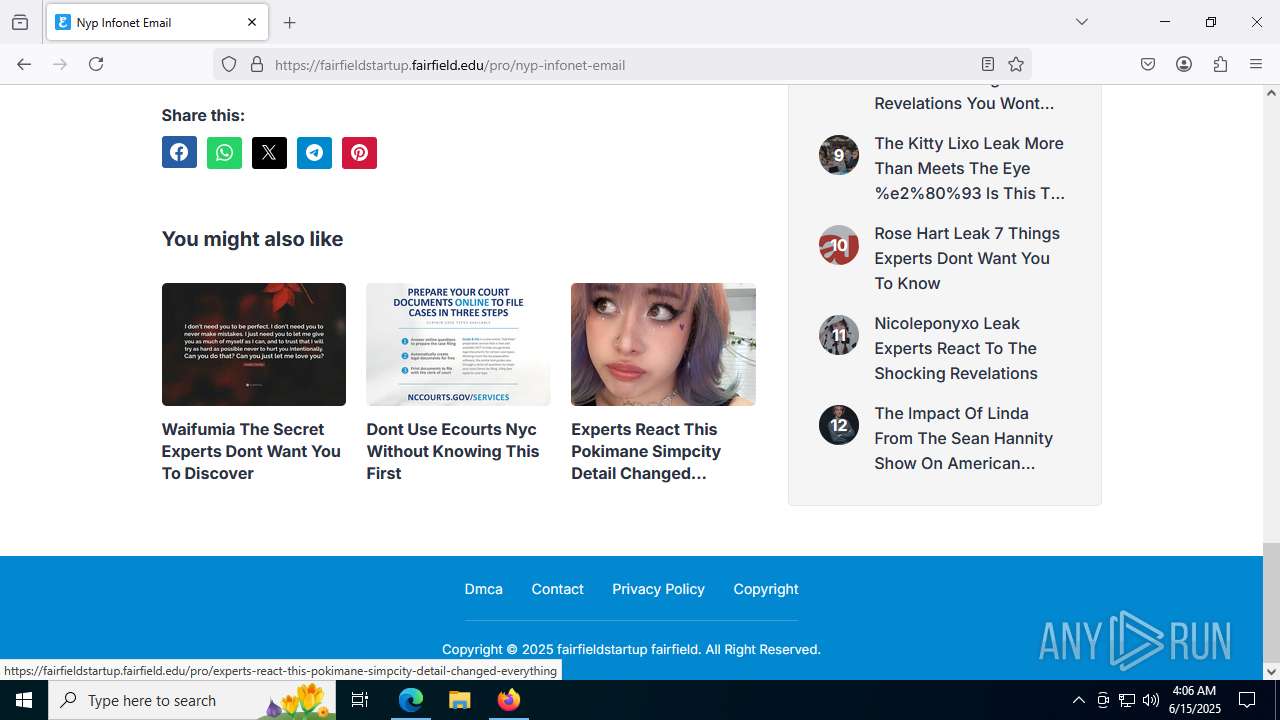
Task: Open the recent browsing Firefox View button
Action: 20,22
